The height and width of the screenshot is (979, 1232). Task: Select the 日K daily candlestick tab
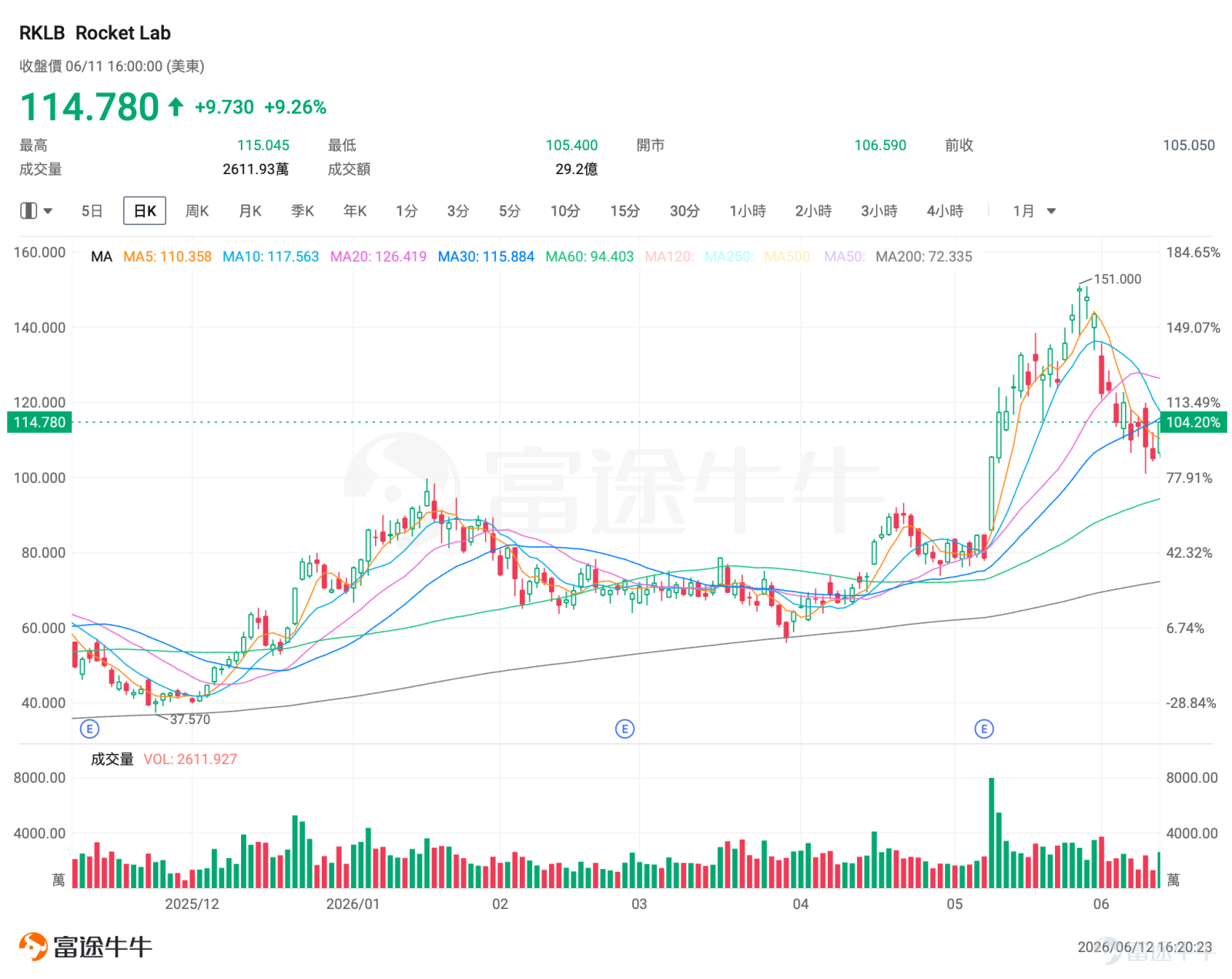pos(145,211)
